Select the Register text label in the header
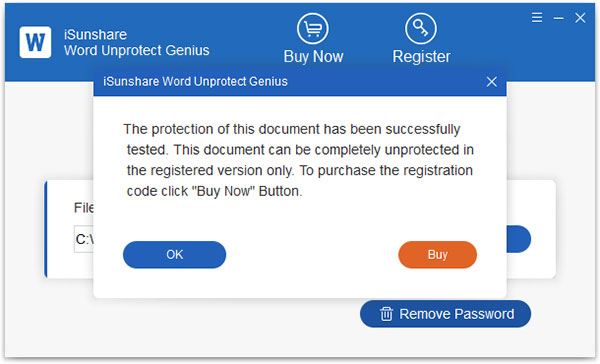The height and width of the screenshot is (364, 600). [x=421, y=57]
